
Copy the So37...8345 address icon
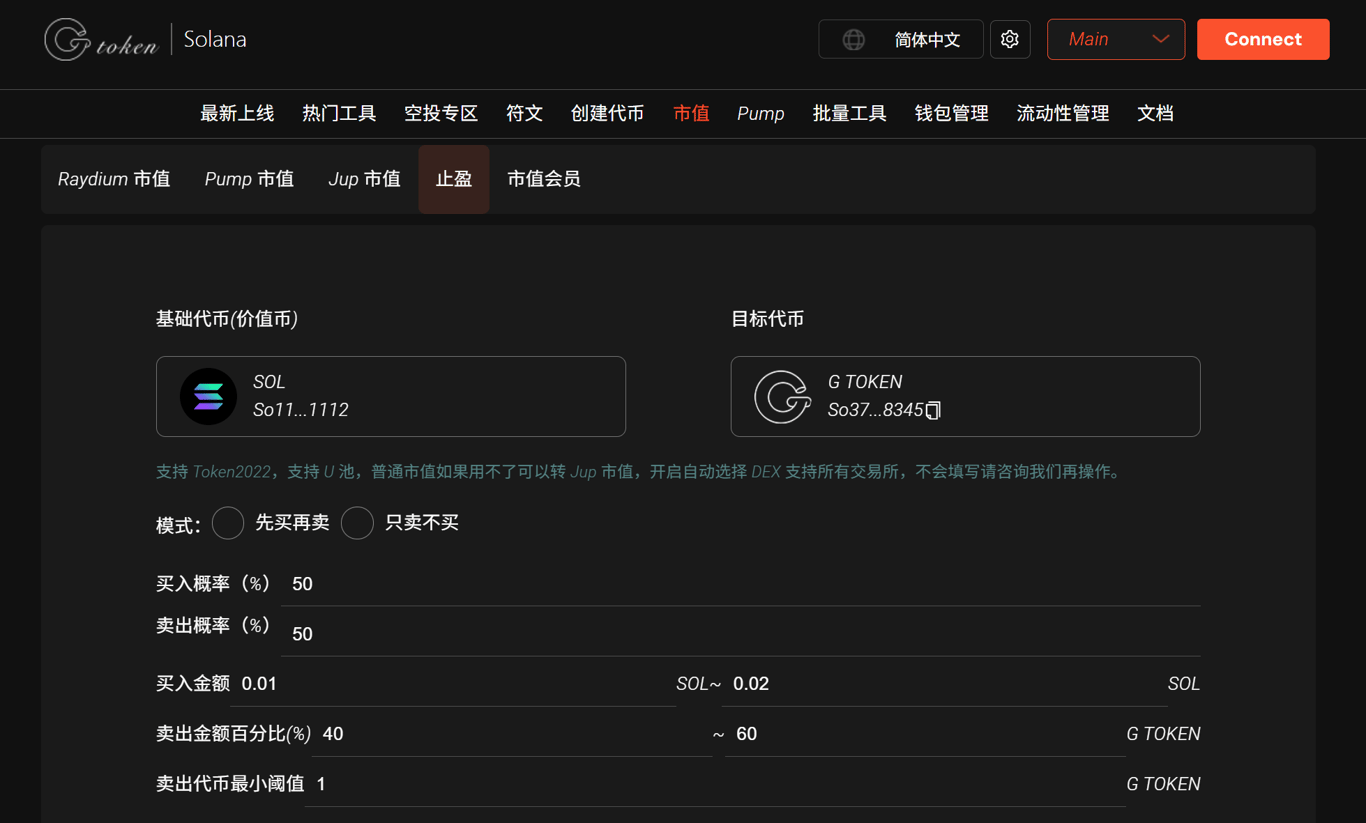click(933, 410)
